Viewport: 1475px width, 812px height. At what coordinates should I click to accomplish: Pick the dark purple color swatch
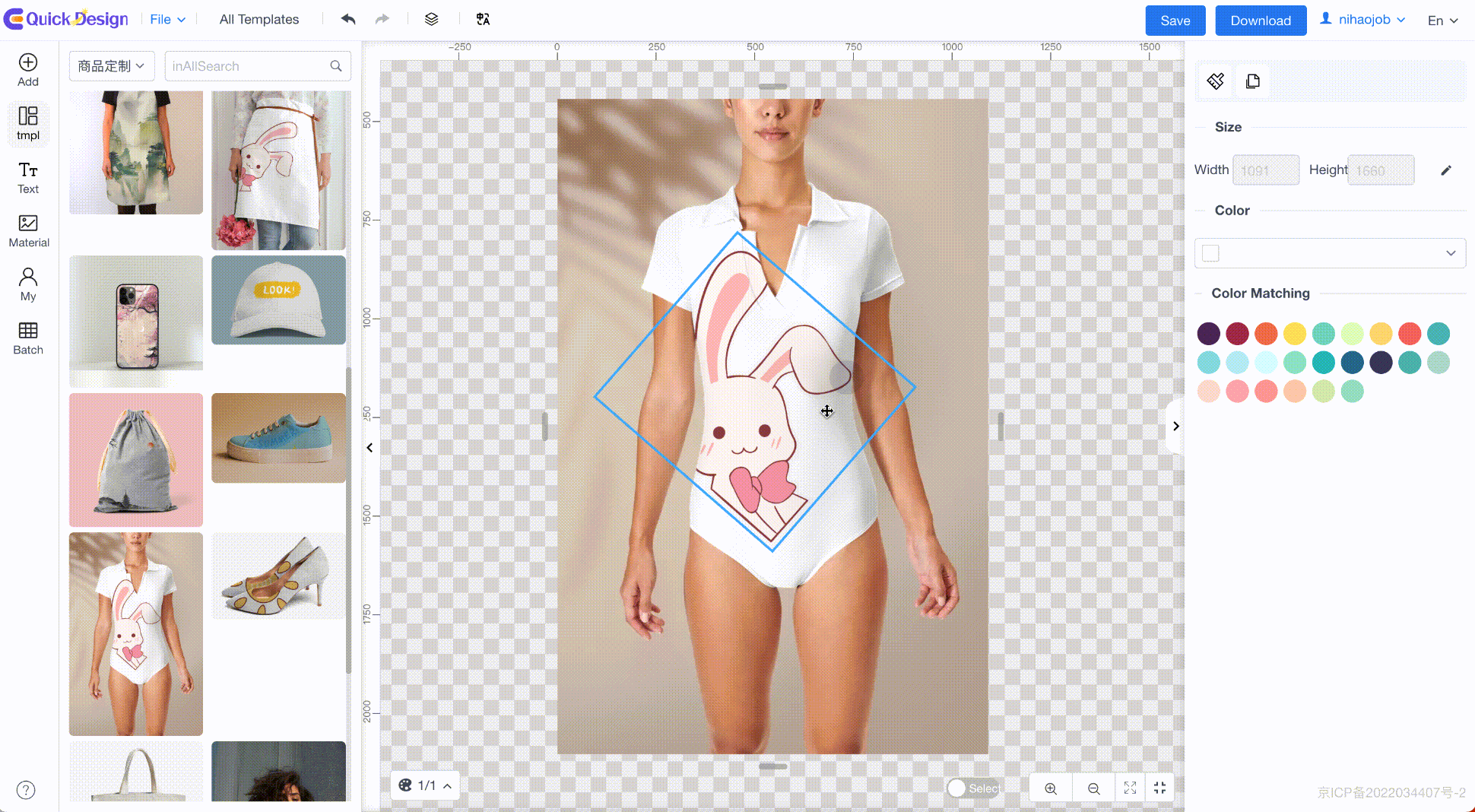1208,334
